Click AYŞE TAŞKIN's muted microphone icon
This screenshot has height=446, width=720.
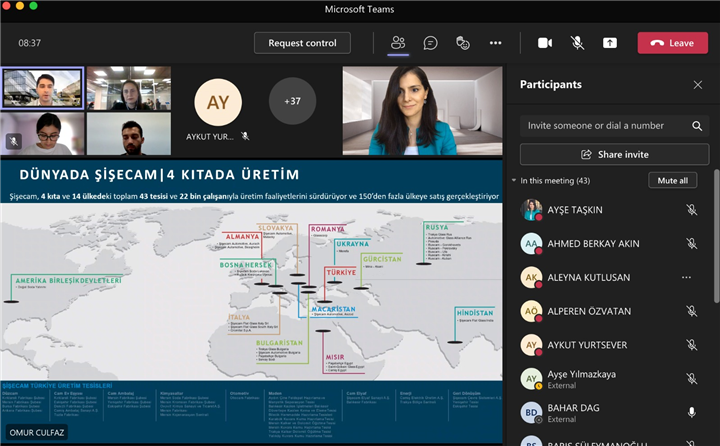coord(692,210)
